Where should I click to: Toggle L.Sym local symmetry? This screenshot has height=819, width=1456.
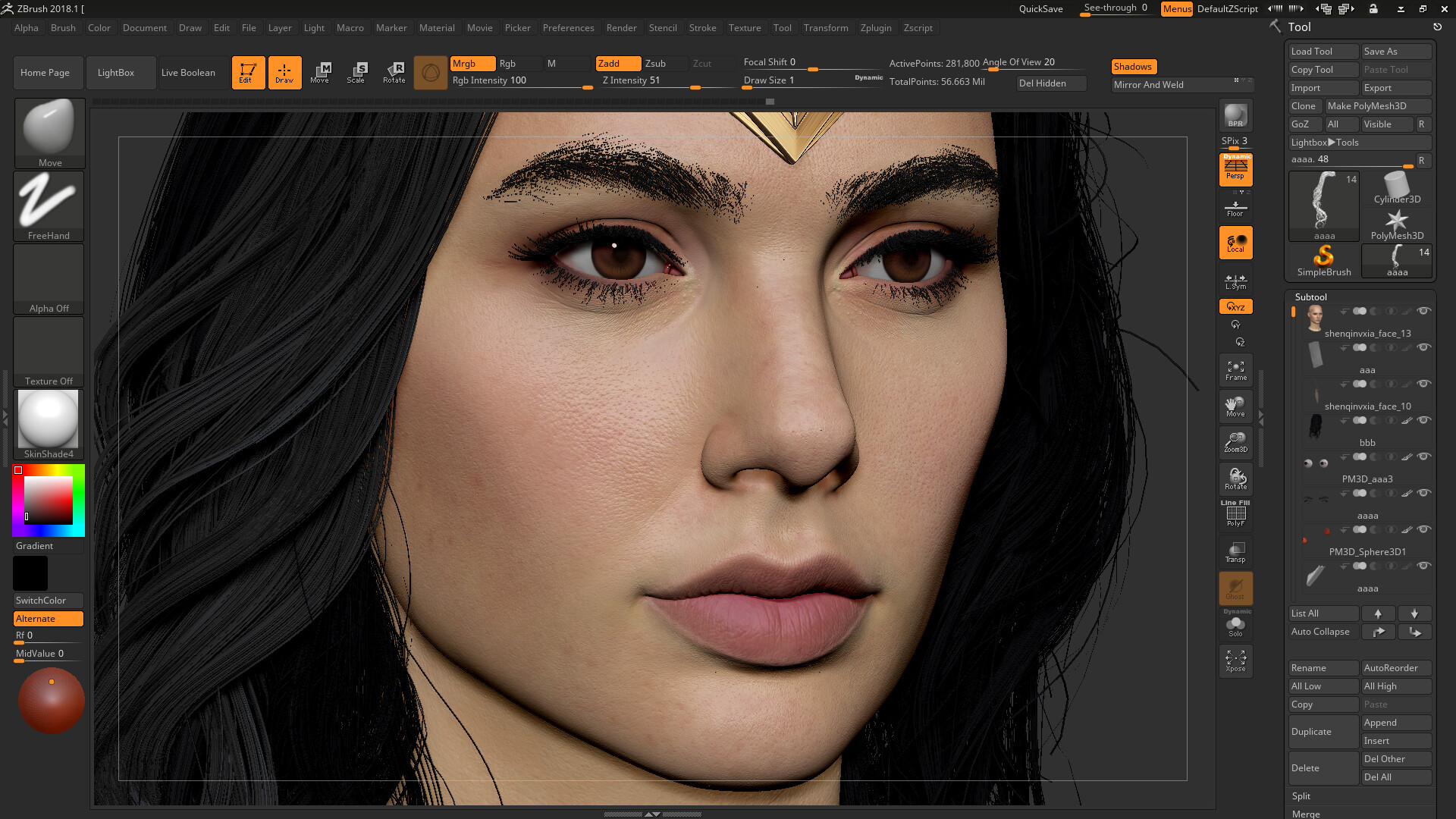1235,280
